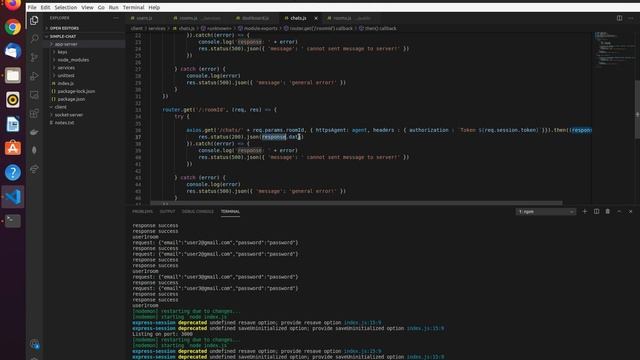The height and width of the screenshot is (360, 640).
Task: Create a new terminal with plus icon
Action: click(584, 211)
